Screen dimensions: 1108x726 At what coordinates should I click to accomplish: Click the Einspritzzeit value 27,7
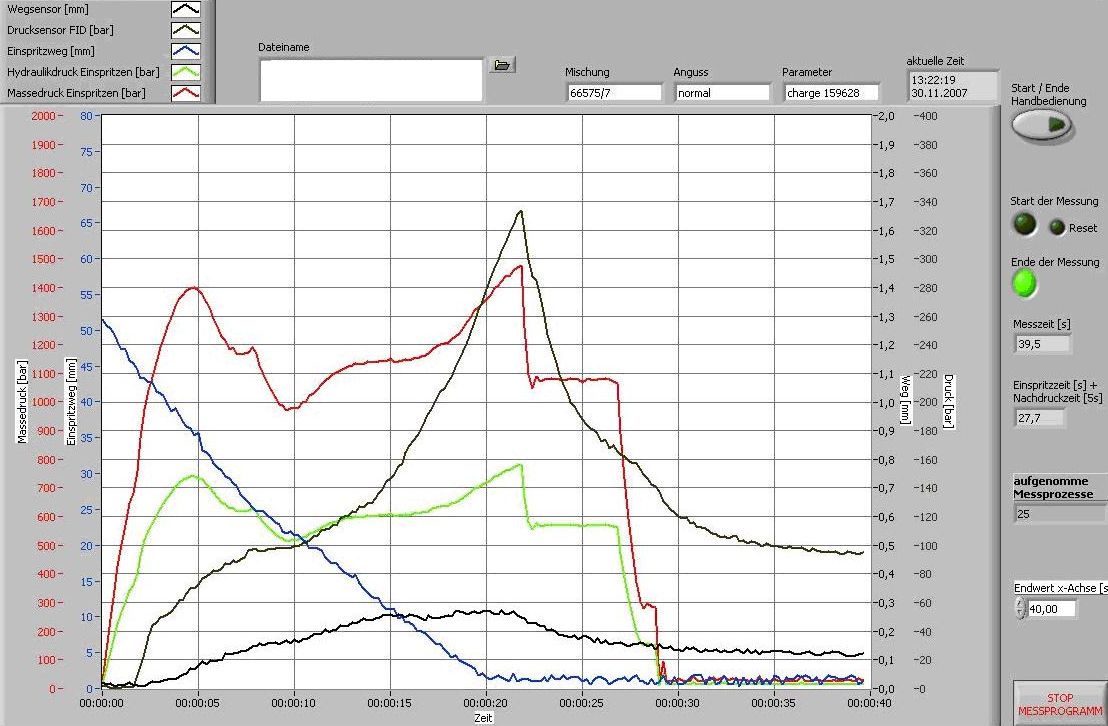1039,418
